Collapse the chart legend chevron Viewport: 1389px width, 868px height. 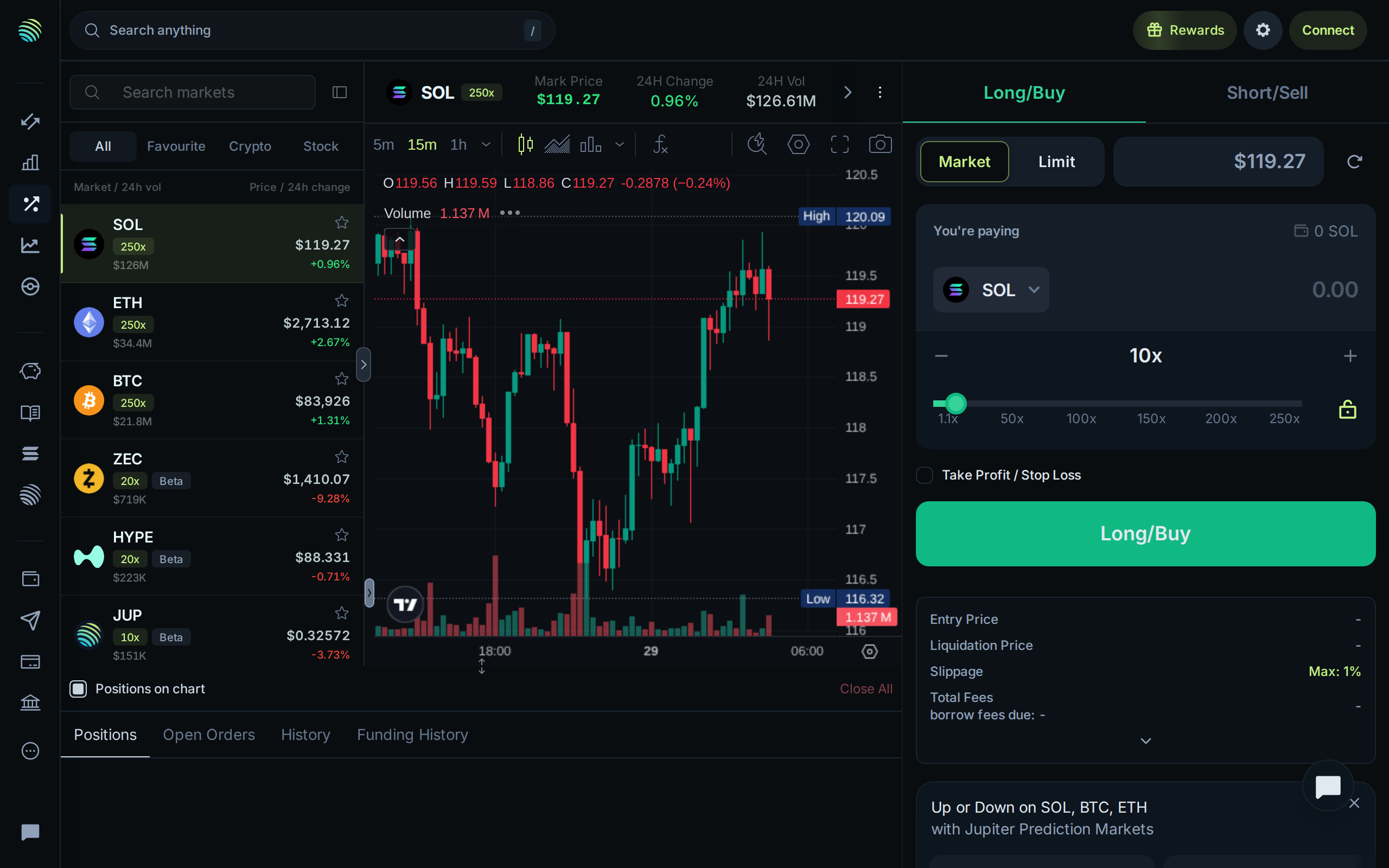coord(399,239)
